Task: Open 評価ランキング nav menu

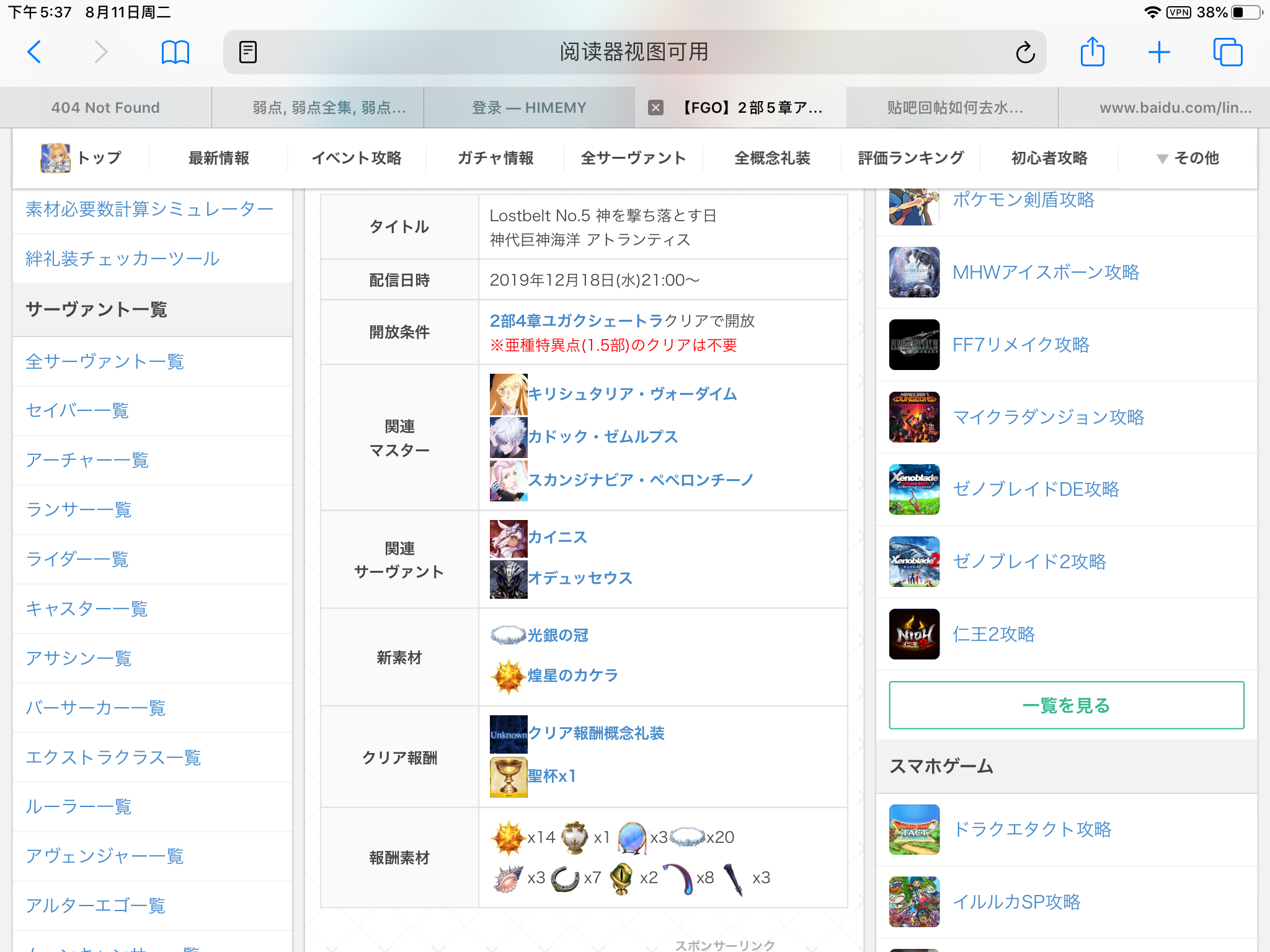Action: tap(911, 159)
